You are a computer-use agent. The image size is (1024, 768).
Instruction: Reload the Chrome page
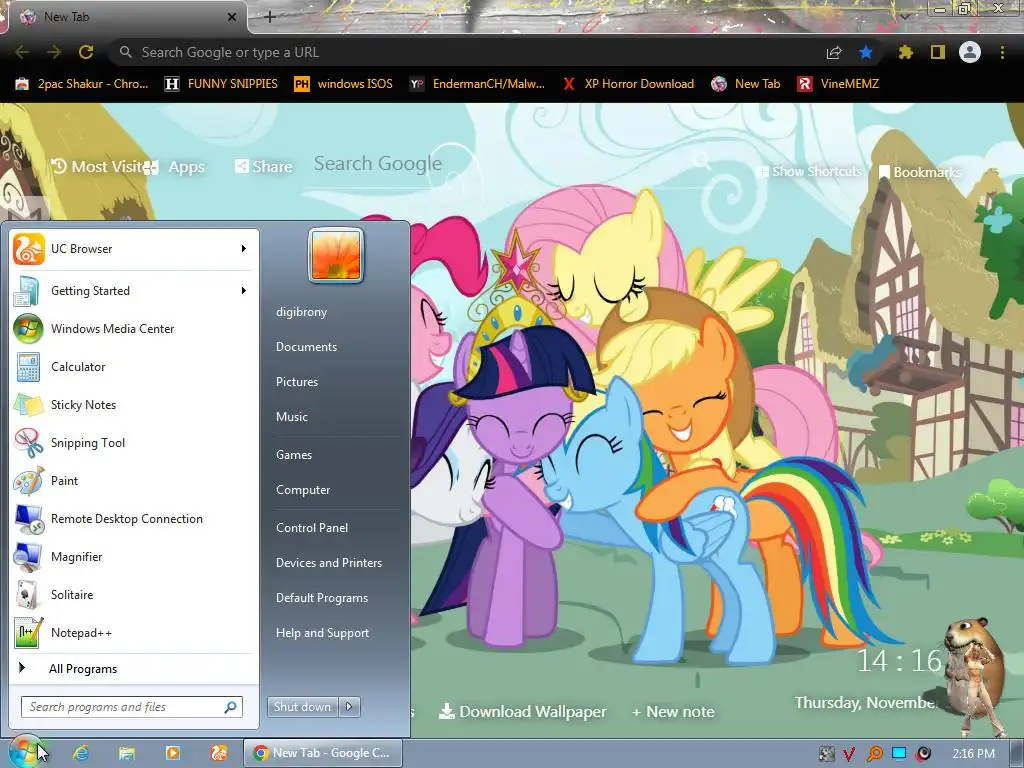tap(86, 52)
